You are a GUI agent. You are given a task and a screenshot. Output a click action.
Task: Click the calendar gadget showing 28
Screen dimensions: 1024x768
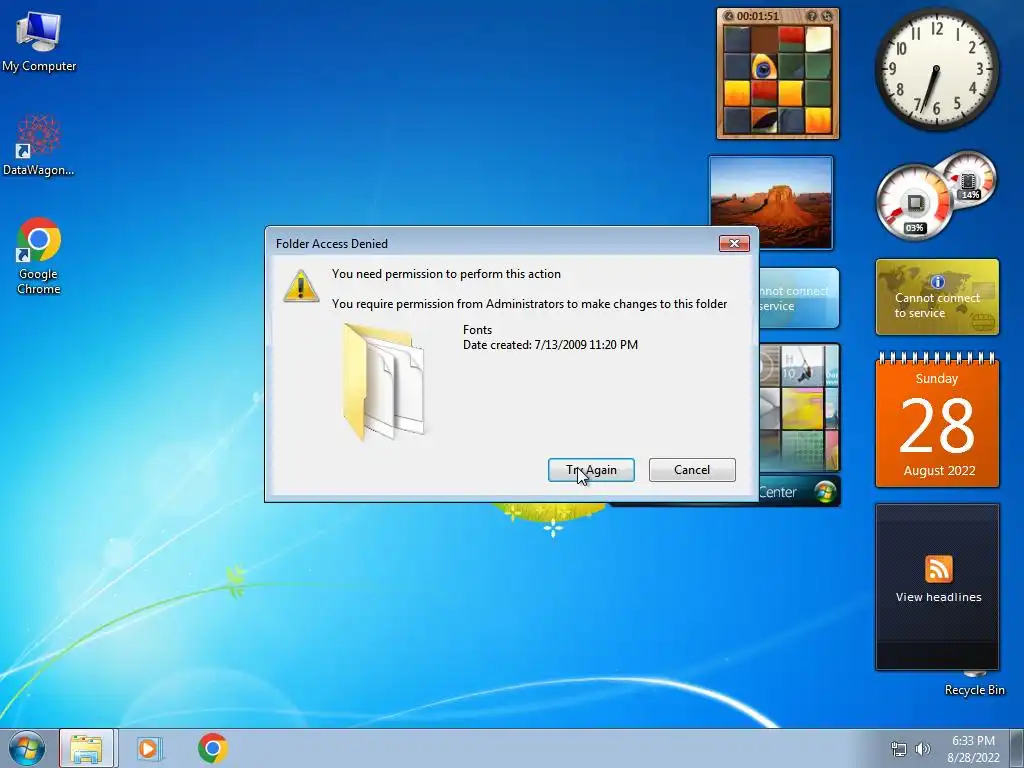coord(937,420)
